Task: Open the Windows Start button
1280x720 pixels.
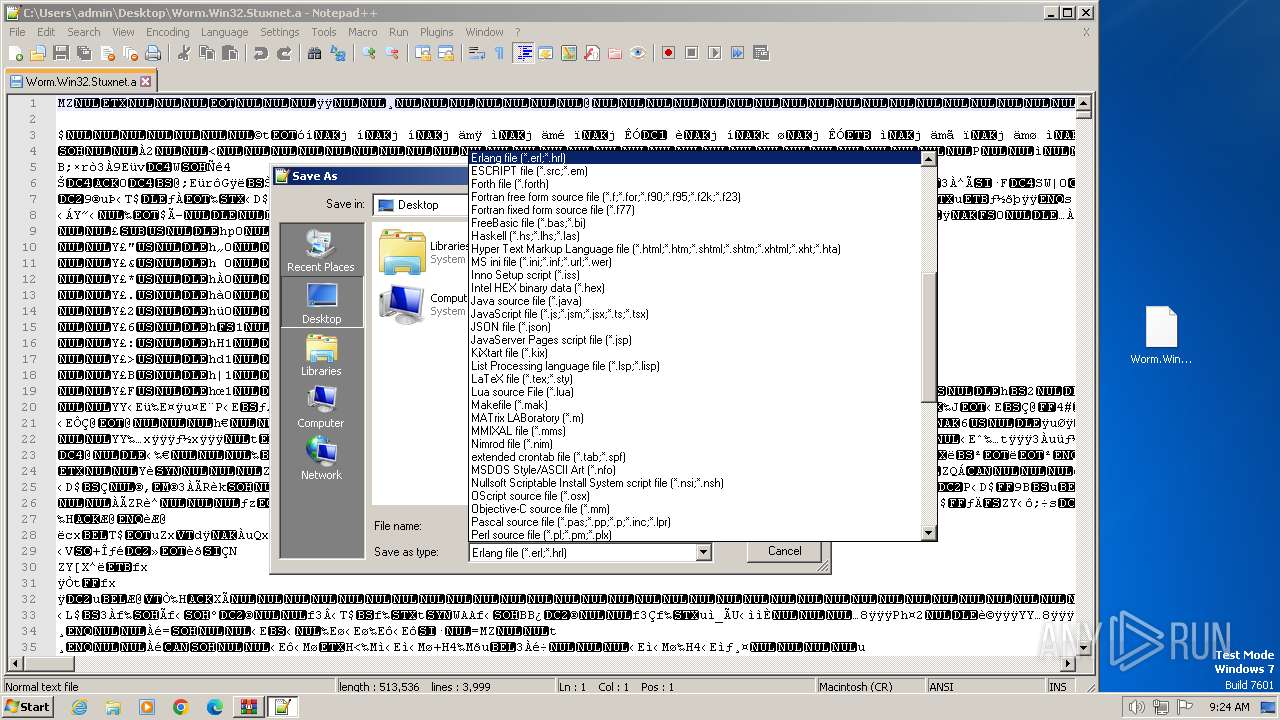Action: [28, 706]
